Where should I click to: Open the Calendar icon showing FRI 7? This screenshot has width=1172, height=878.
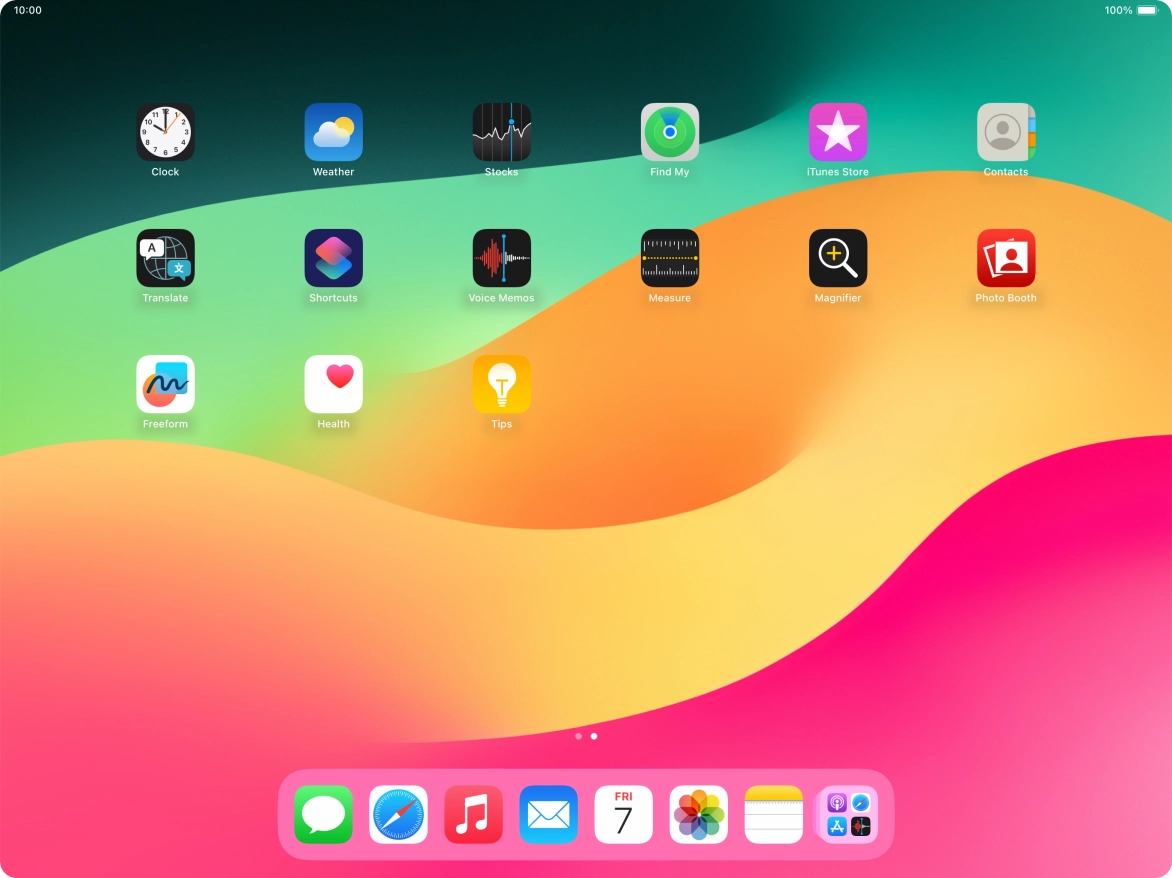[x=623, y=814]
